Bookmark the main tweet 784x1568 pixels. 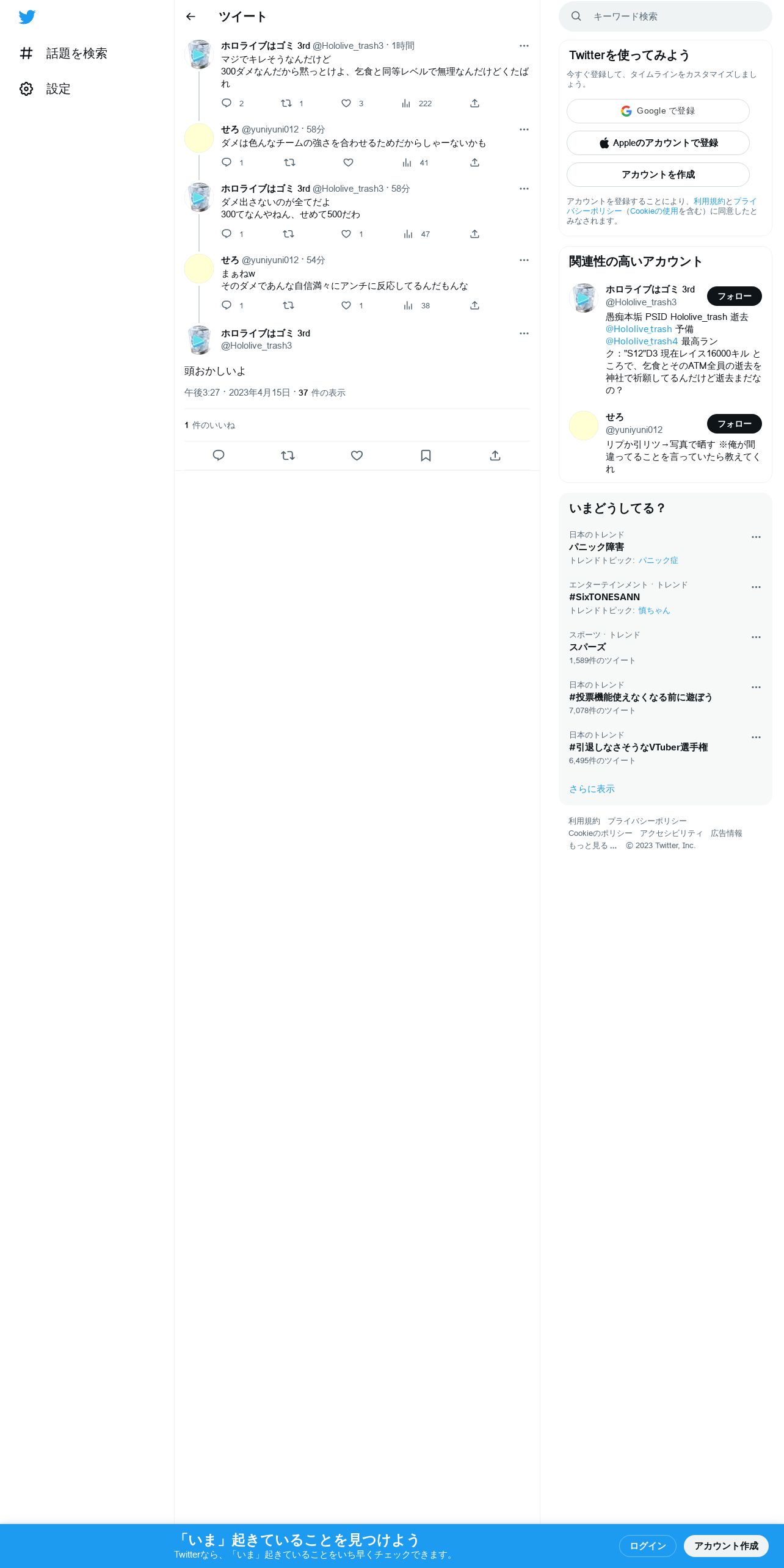point(426,456)
